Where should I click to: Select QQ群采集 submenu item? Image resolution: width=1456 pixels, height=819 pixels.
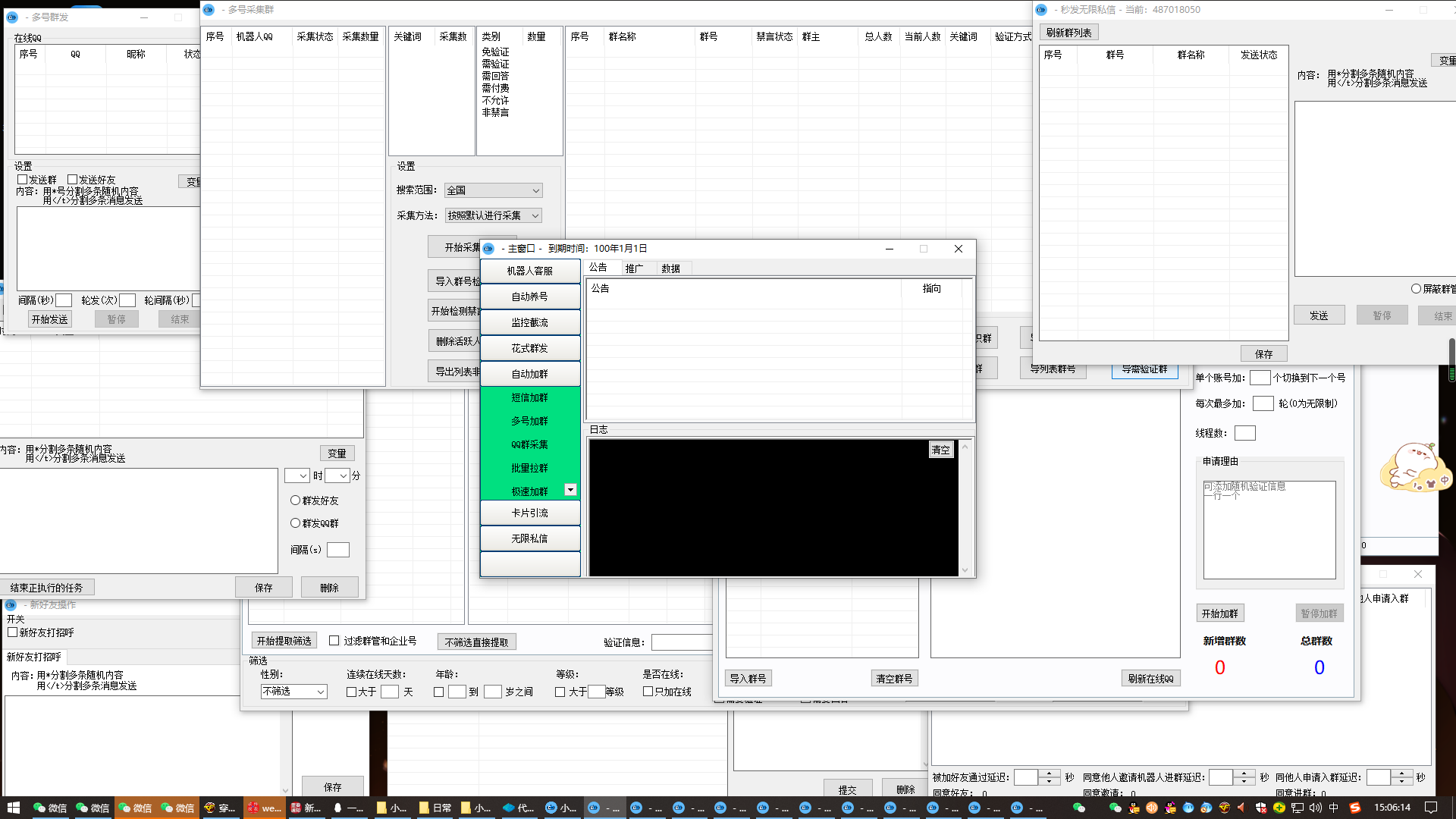point(530,444)
